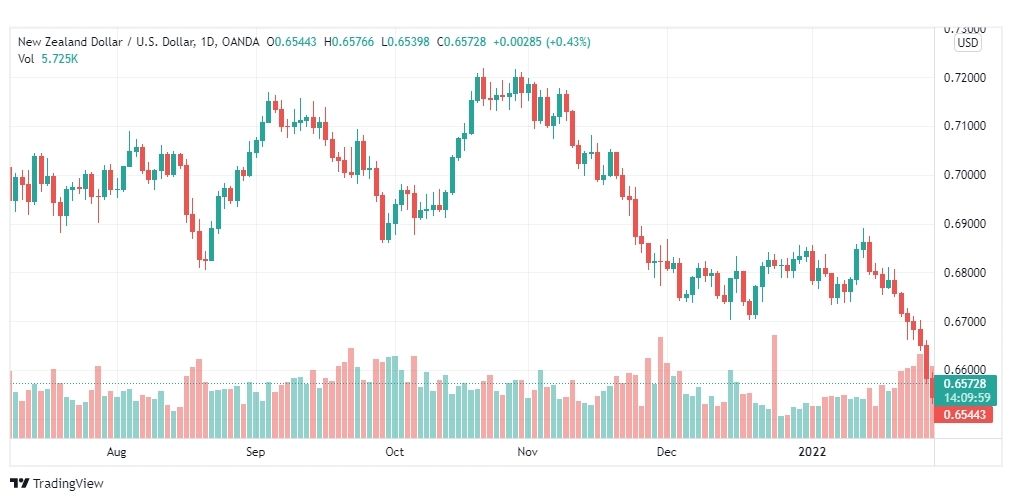The width and height of the screenshot is (1012, 501).
Task: Select the Nov label on time axis
Action: point(527,452)
